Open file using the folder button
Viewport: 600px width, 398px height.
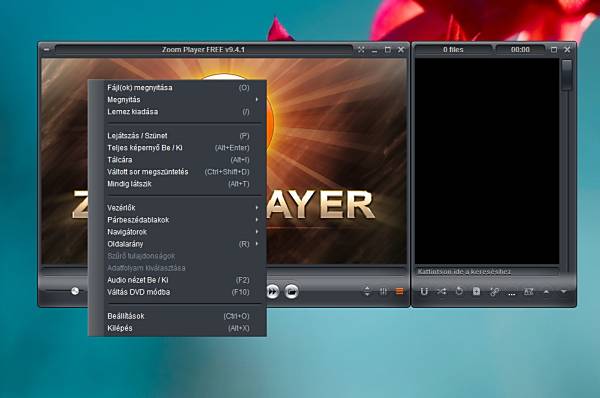291,292
